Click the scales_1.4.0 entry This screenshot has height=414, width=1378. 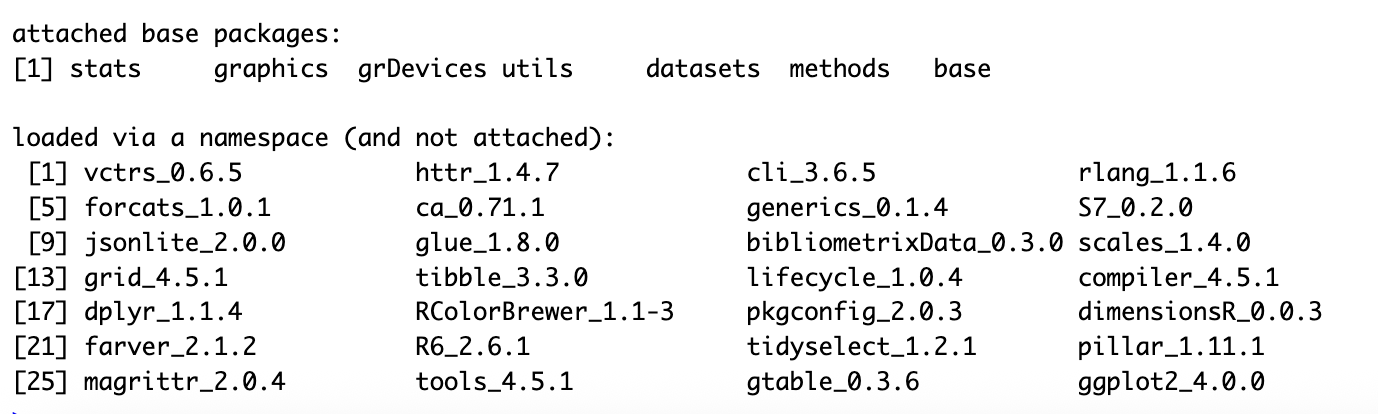pos(1164,242)
